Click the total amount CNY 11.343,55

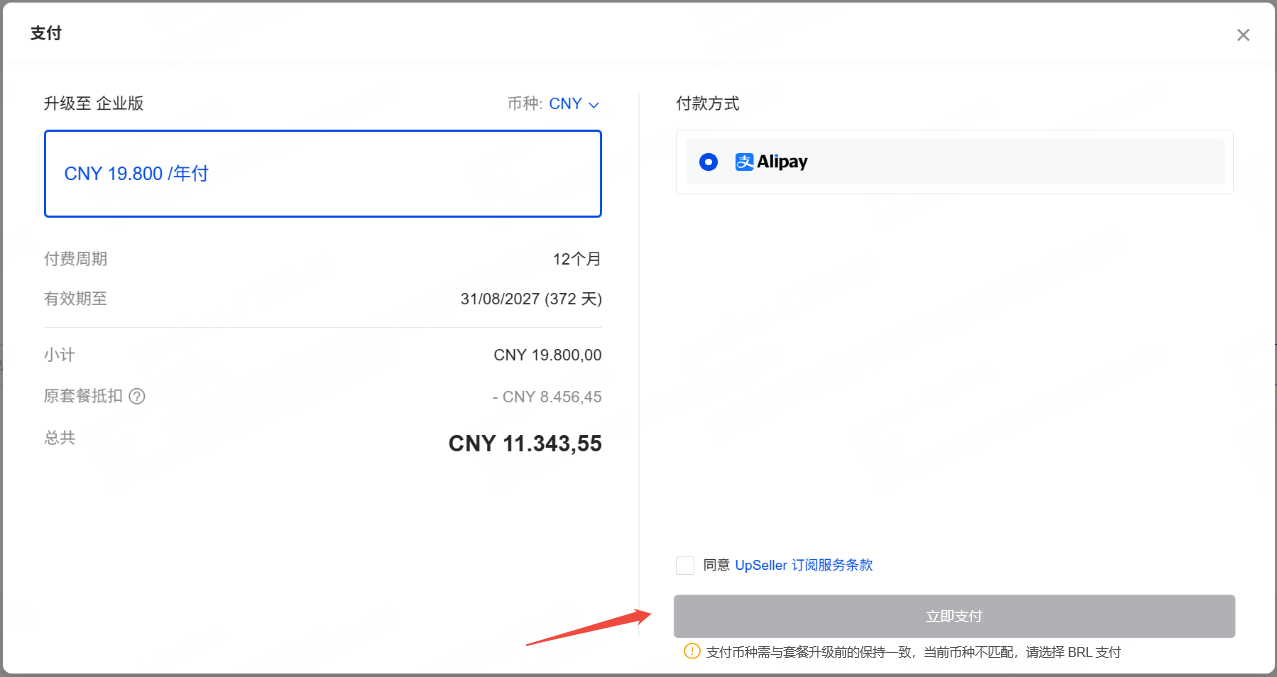[x=525, y=444]
